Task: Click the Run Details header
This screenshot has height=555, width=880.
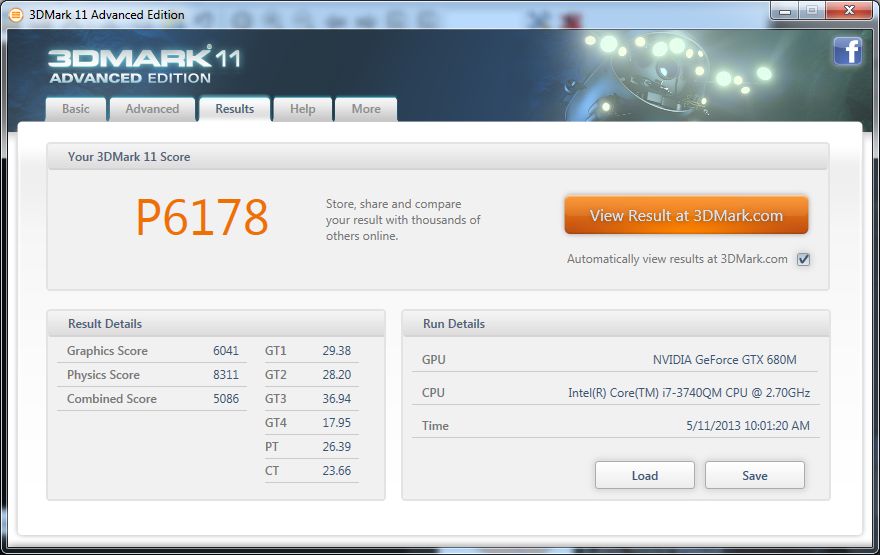Action: tap(453, 324)
